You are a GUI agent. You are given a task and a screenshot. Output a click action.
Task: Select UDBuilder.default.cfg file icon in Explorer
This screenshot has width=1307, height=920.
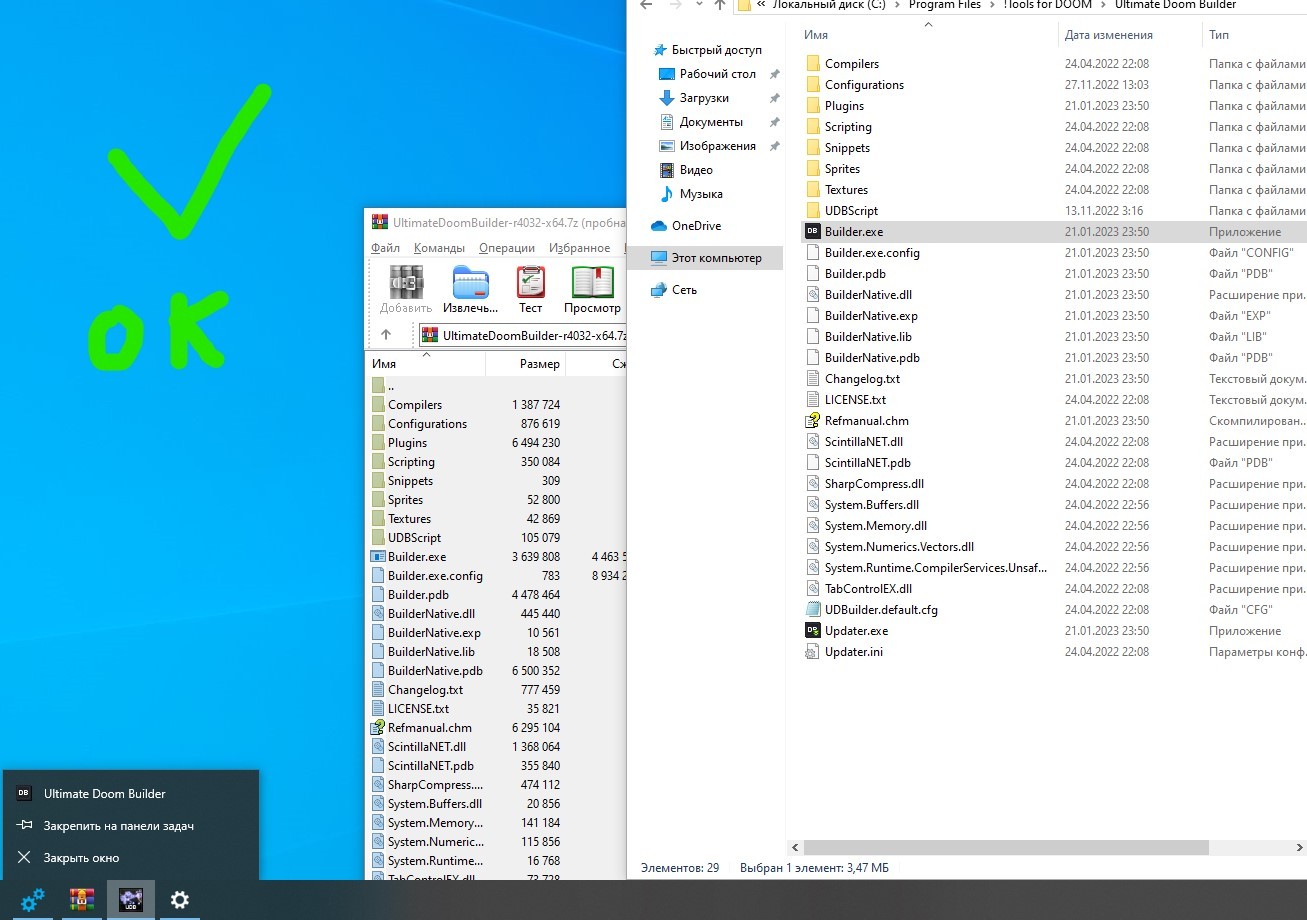(813, 609)
